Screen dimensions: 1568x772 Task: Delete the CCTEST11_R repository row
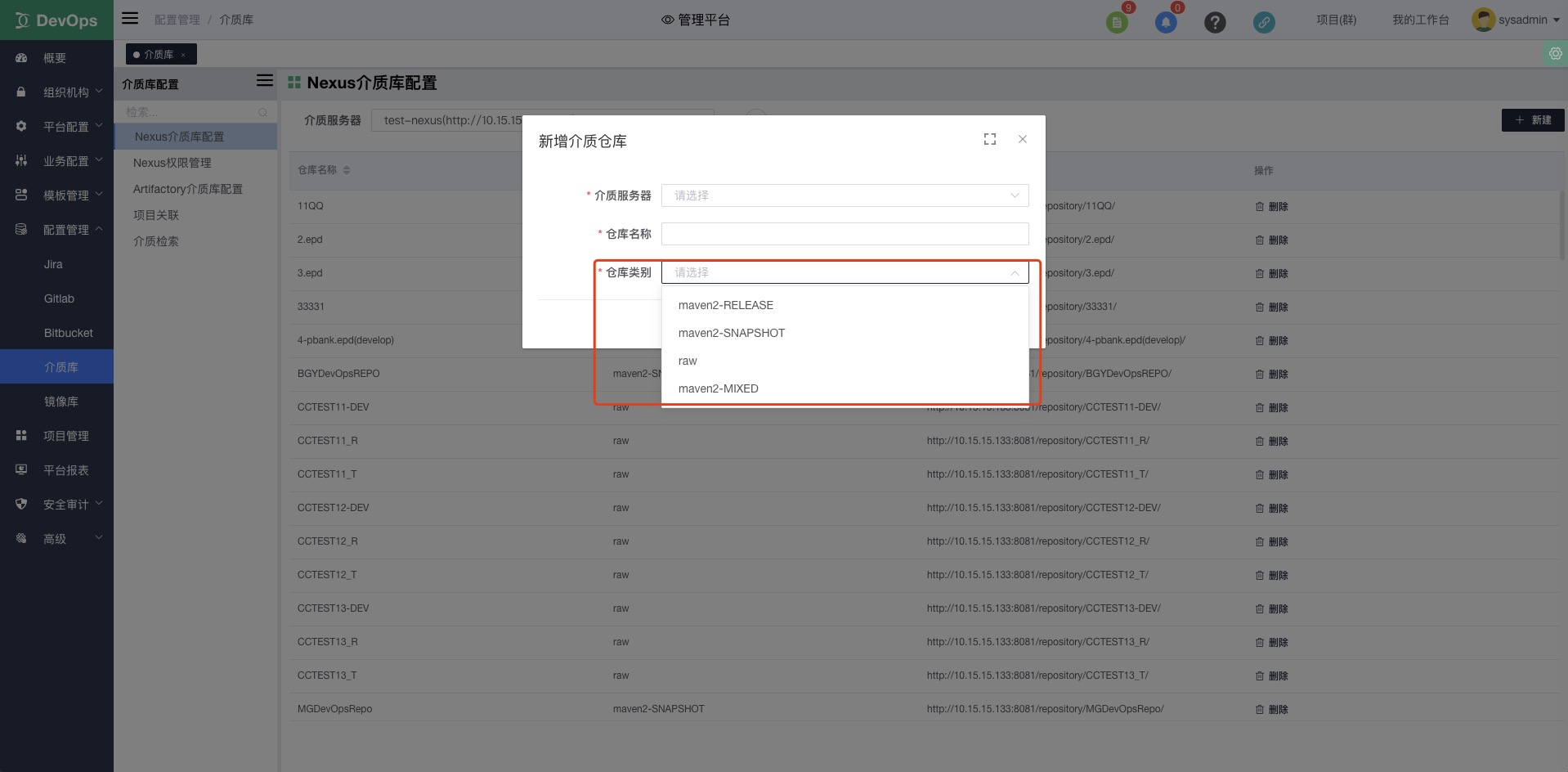pyautogui.click(x=1271, y=442)
